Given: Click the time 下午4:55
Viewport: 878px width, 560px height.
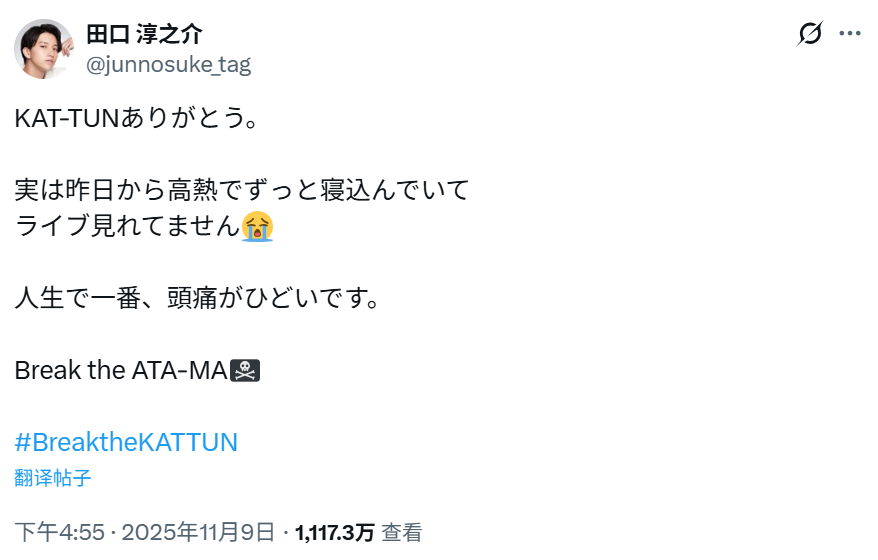Looking at the screenshot, I should (x=60, y=532).
